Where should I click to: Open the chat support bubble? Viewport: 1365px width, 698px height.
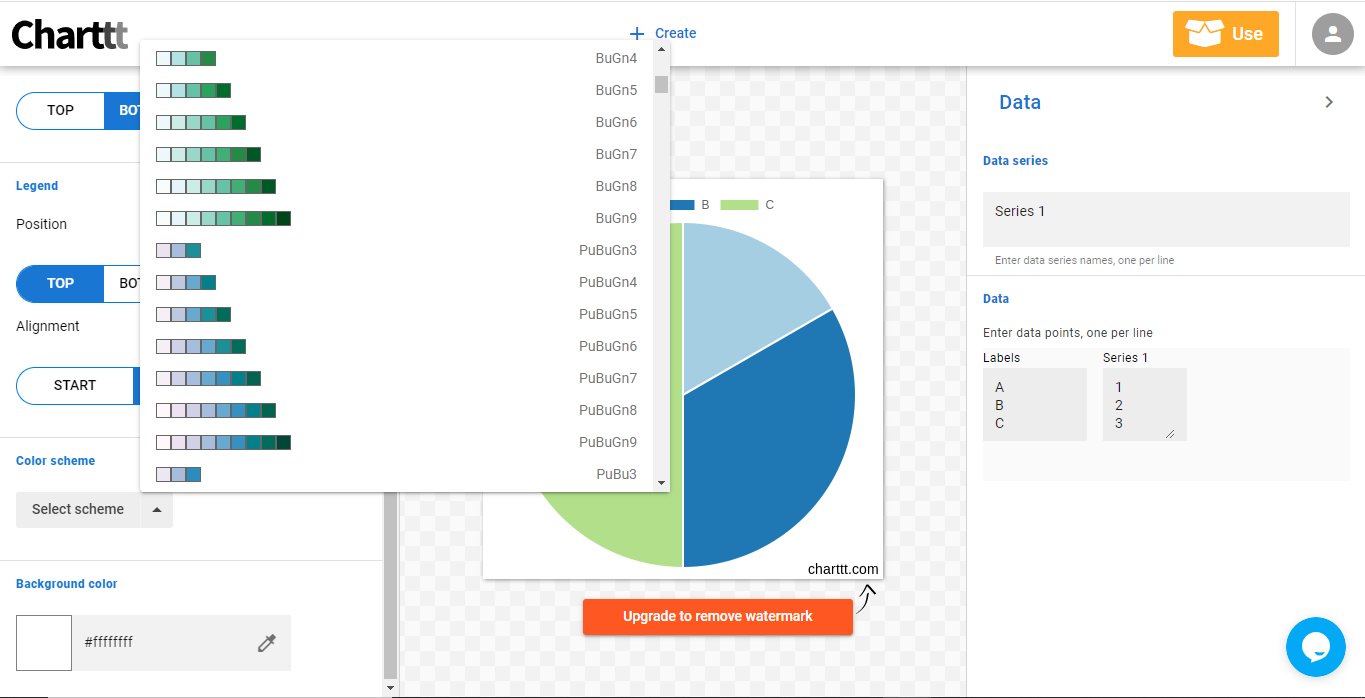point(1315,647)
